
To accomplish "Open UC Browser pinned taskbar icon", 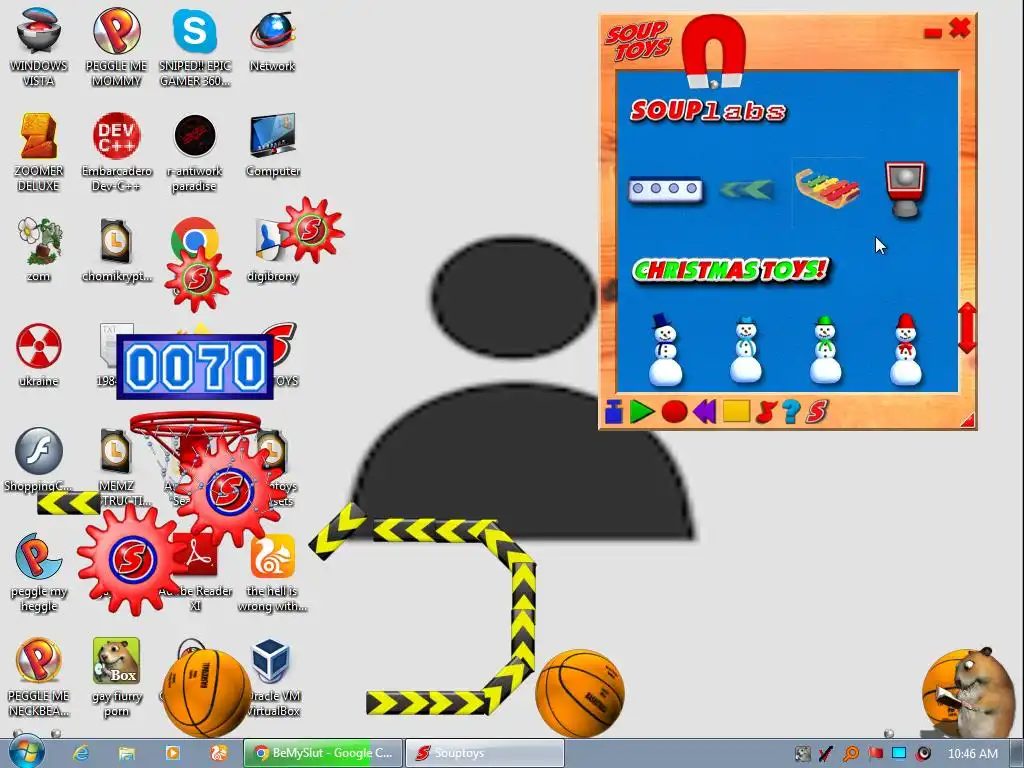I will pyautogui.click(x=219, y=753).
